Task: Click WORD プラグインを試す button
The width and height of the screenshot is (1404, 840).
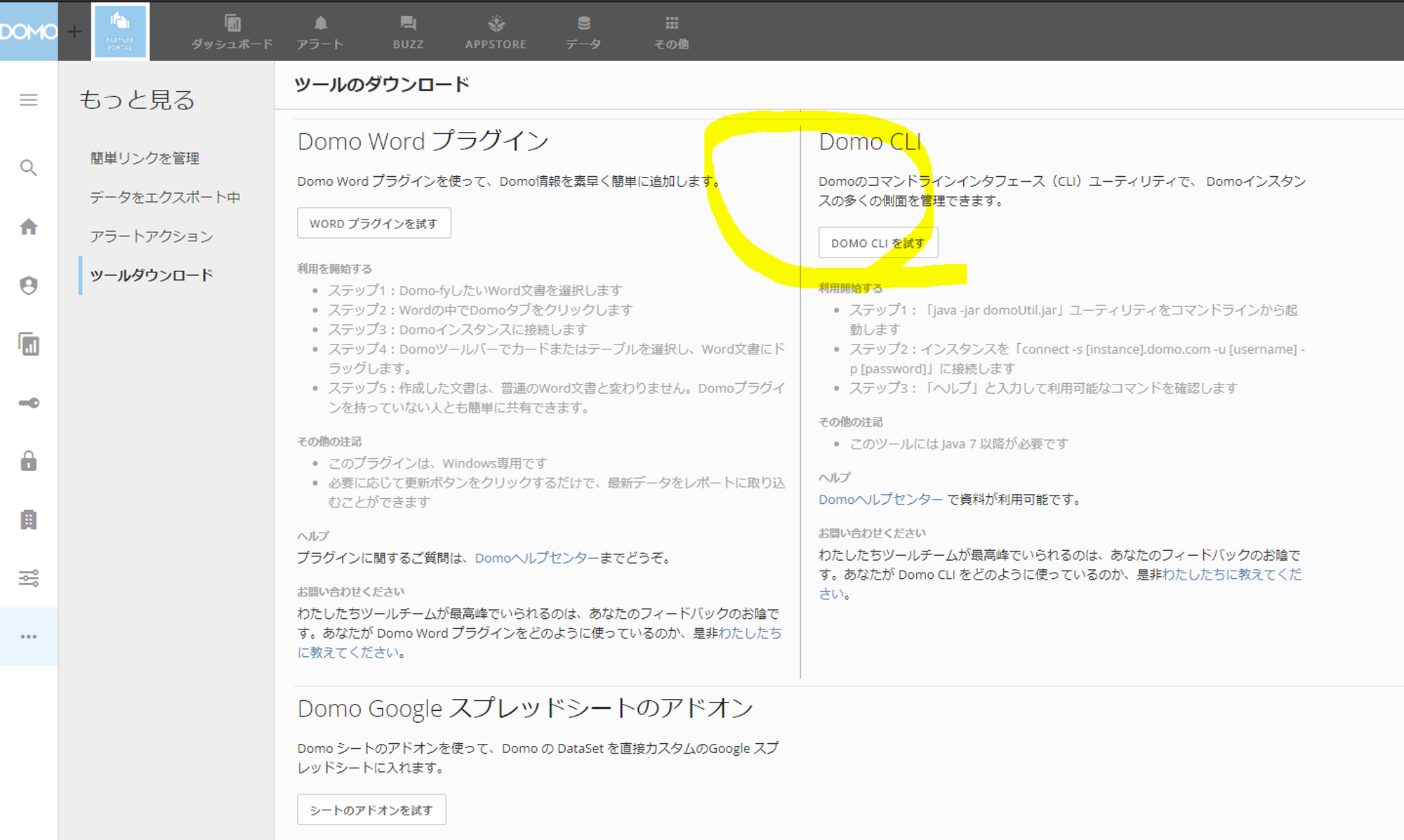Action: (x=374, y=223)
